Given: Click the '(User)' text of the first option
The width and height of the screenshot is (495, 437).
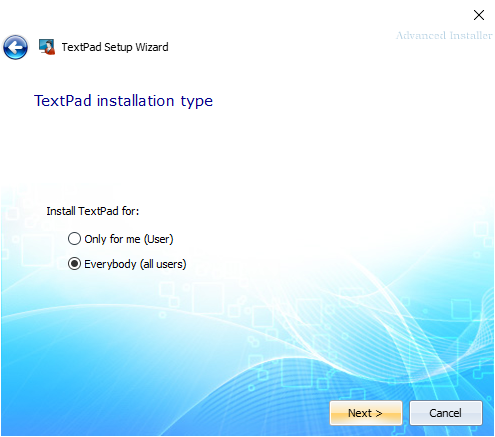Looking at the screenshot, I should (x=159, y=239).
